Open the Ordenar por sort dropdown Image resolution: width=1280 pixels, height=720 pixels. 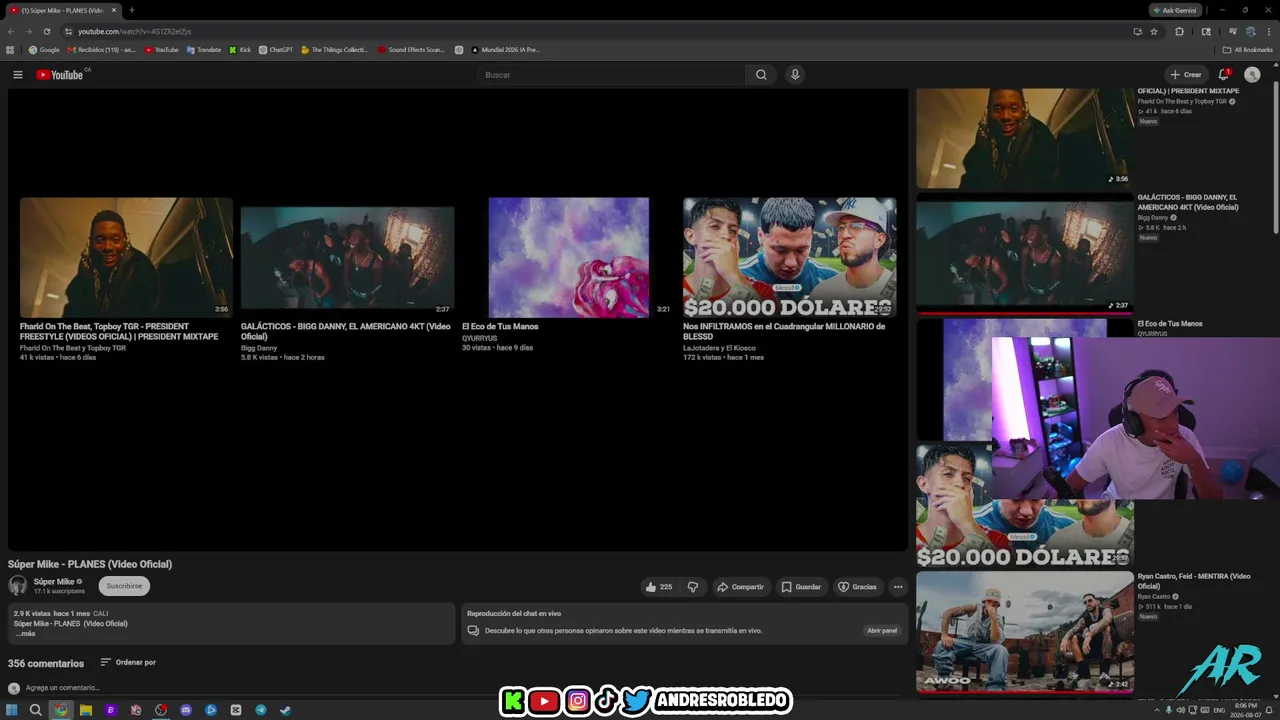pyautogui.click(x=128, y=662)
